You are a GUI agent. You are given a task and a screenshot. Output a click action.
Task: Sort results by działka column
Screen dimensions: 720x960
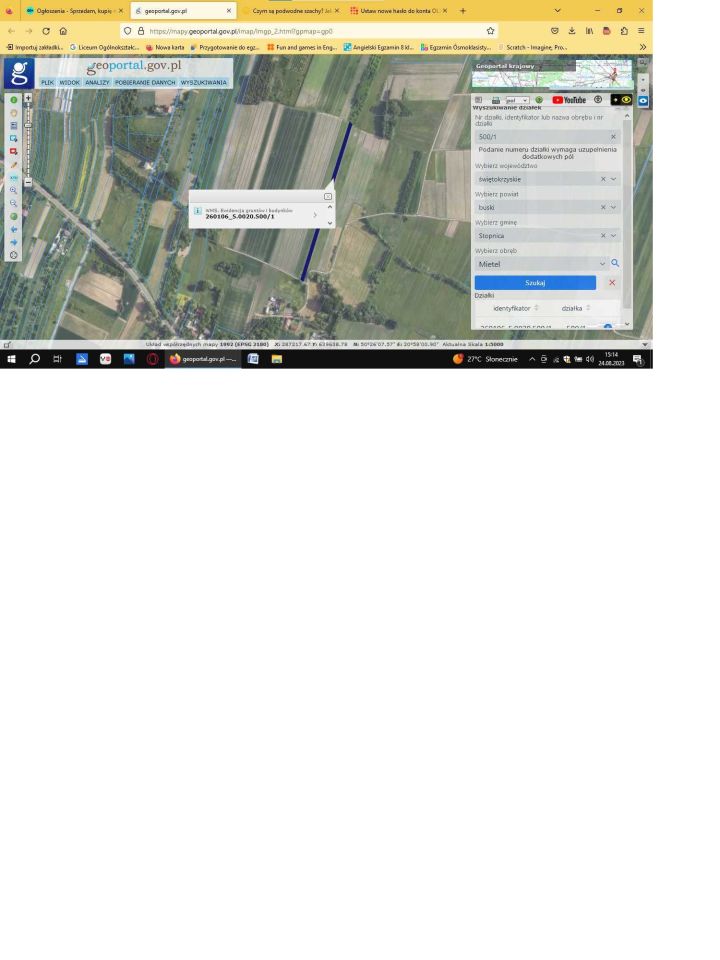pyautogui.click(x=576, y=308)
